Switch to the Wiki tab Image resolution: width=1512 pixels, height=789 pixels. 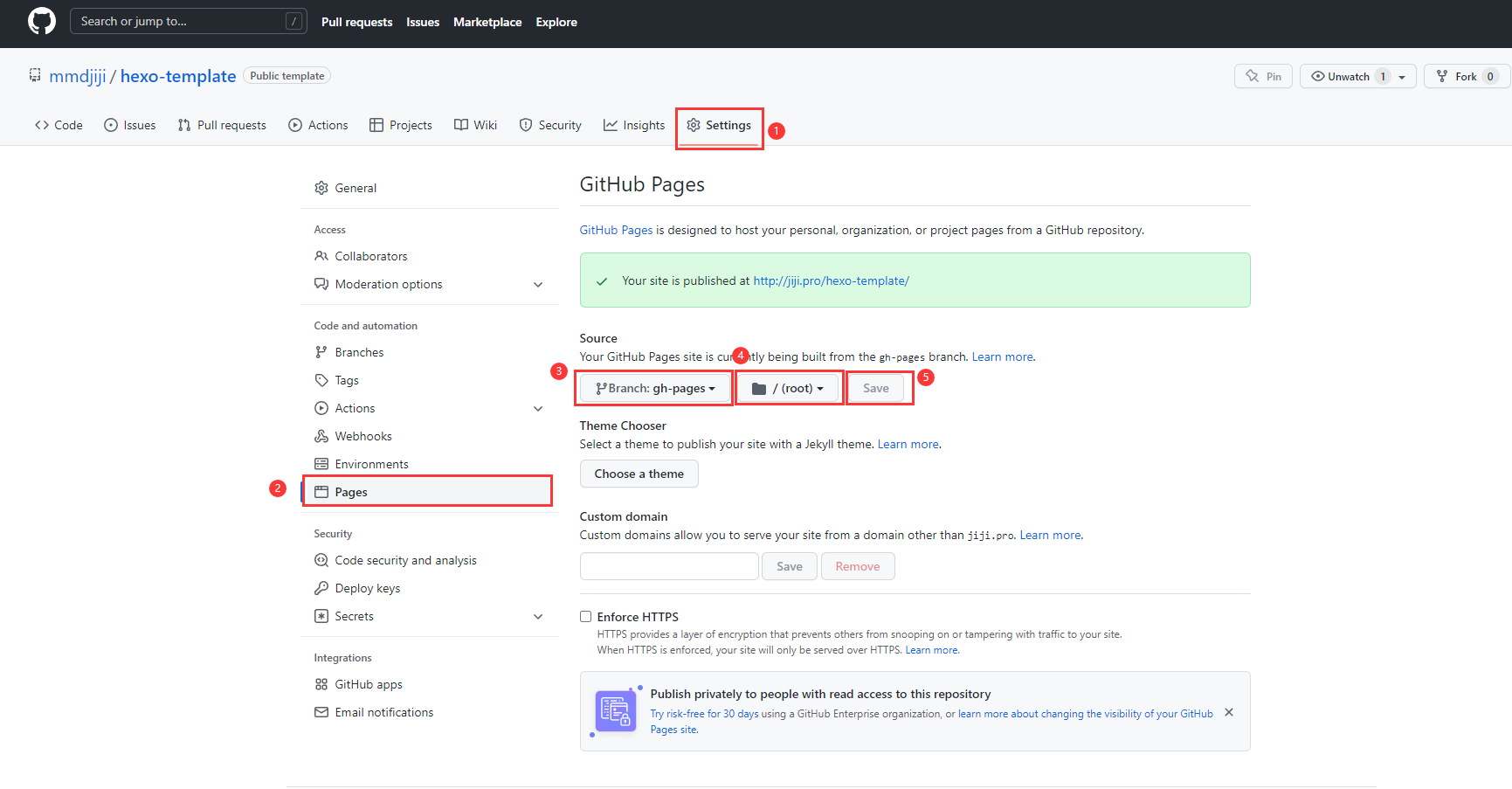coord(475,125)
